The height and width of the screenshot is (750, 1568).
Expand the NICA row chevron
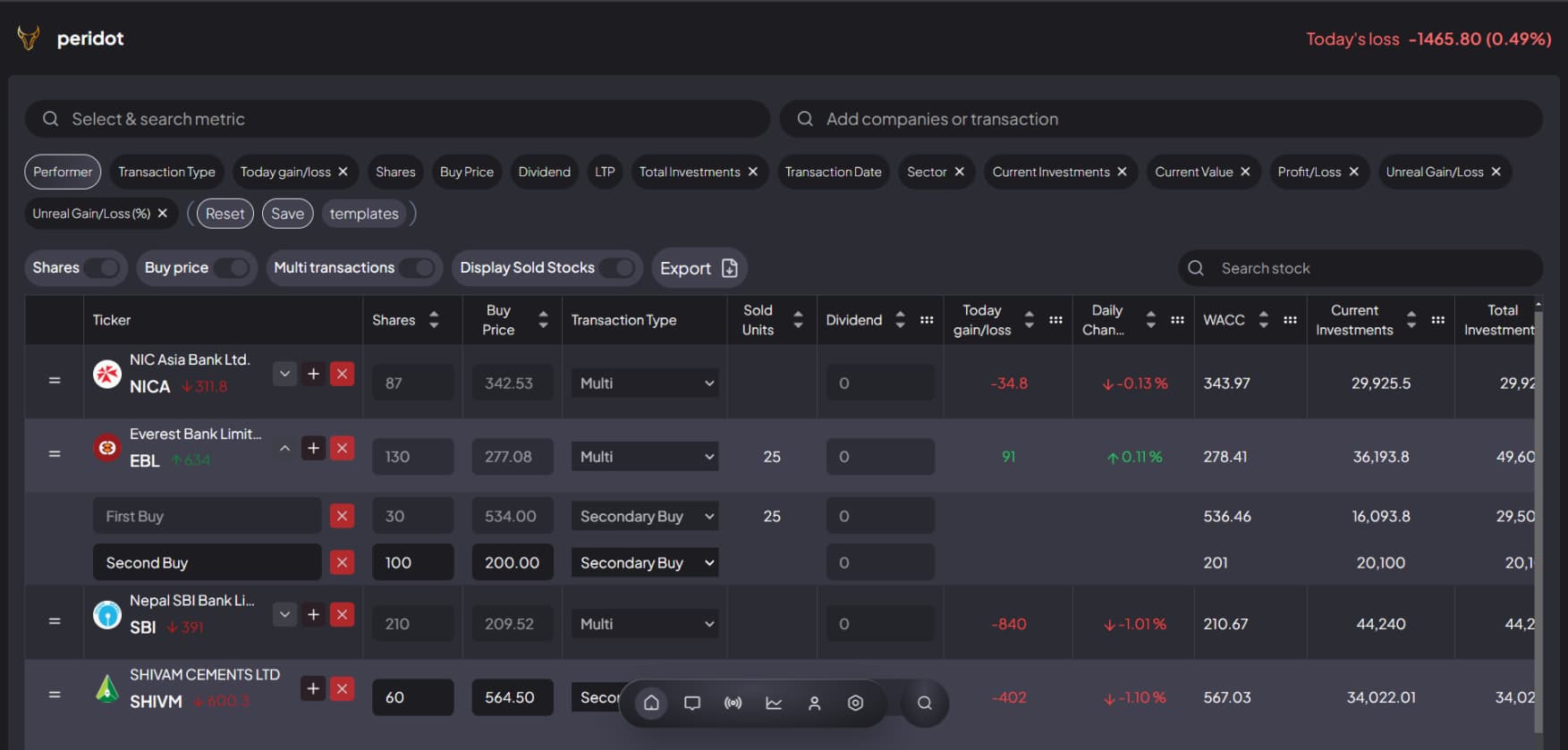pos(284,374)
